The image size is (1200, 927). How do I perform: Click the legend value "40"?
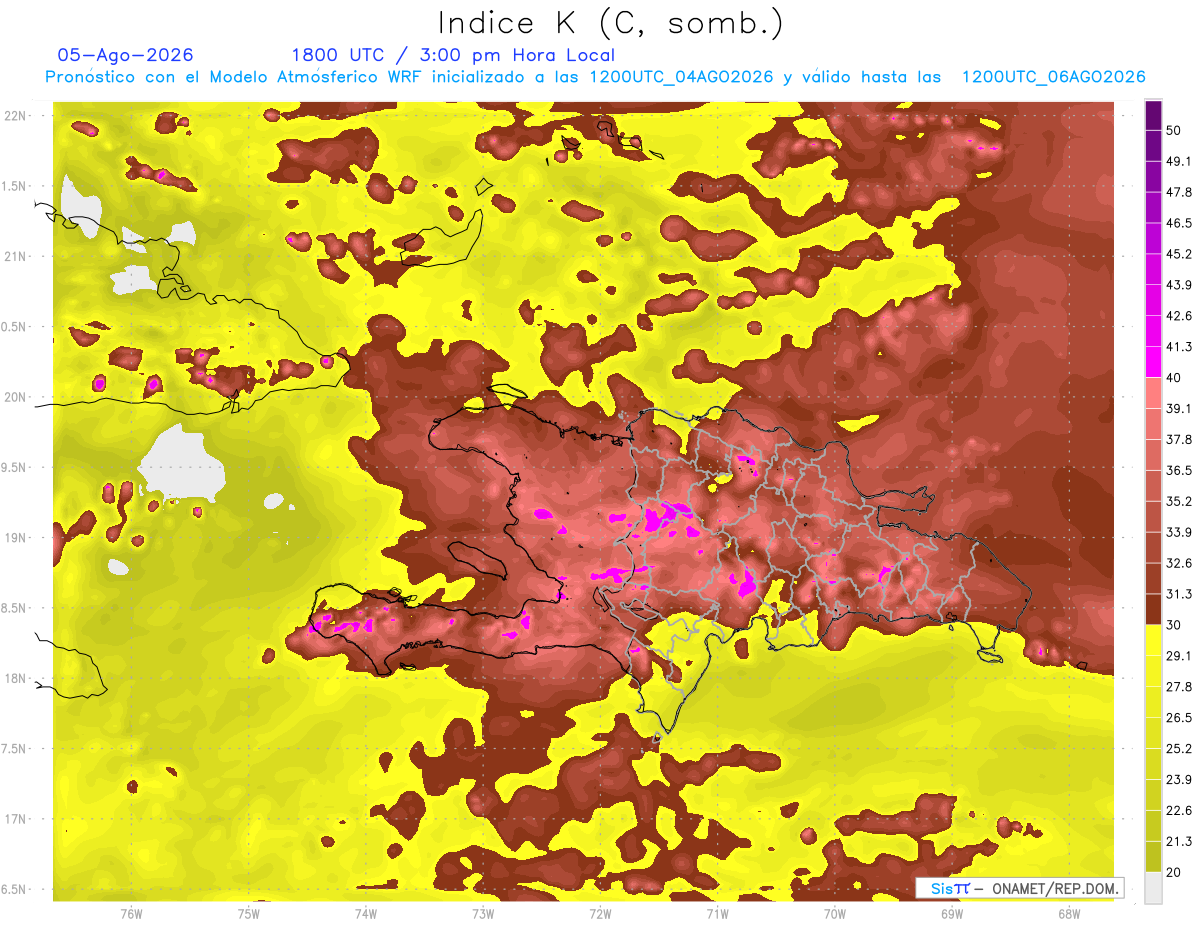tap(1174, 378)
